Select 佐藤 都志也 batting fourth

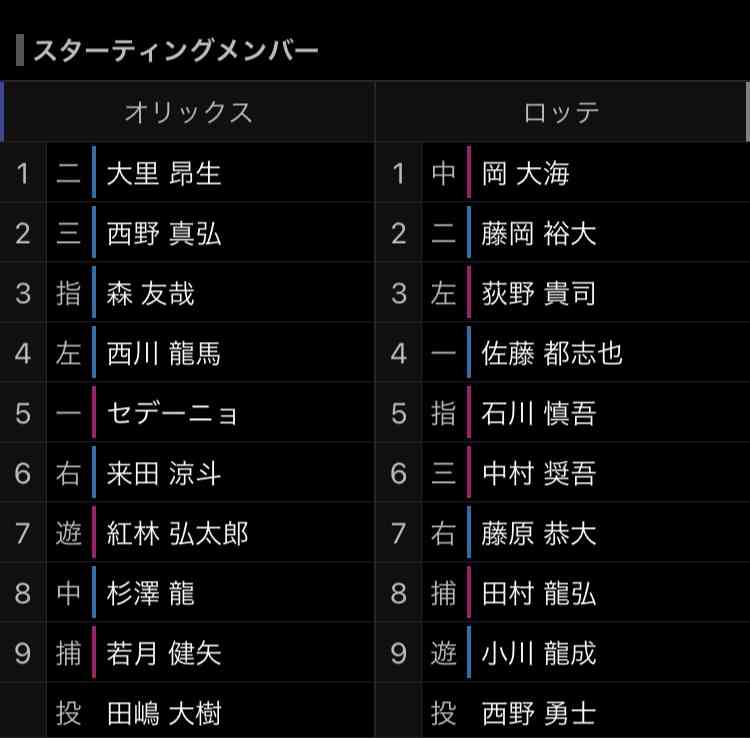pos(552,353)
